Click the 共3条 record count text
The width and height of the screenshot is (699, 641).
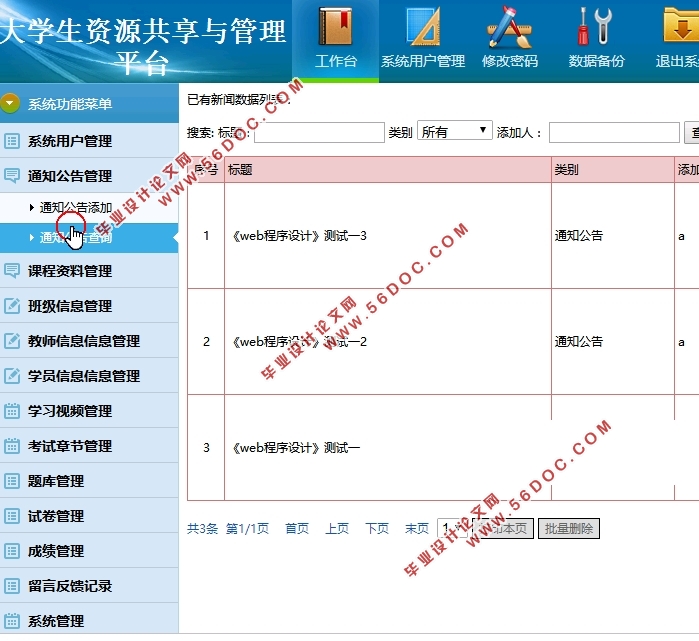202,529
